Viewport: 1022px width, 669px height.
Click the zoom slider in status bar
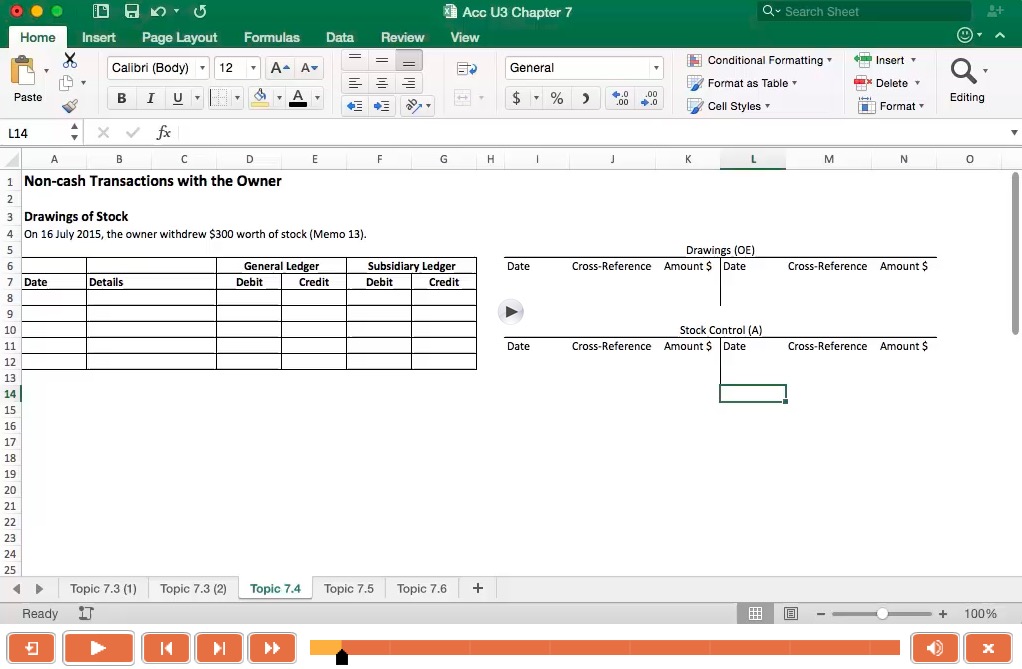click(881, 614)
